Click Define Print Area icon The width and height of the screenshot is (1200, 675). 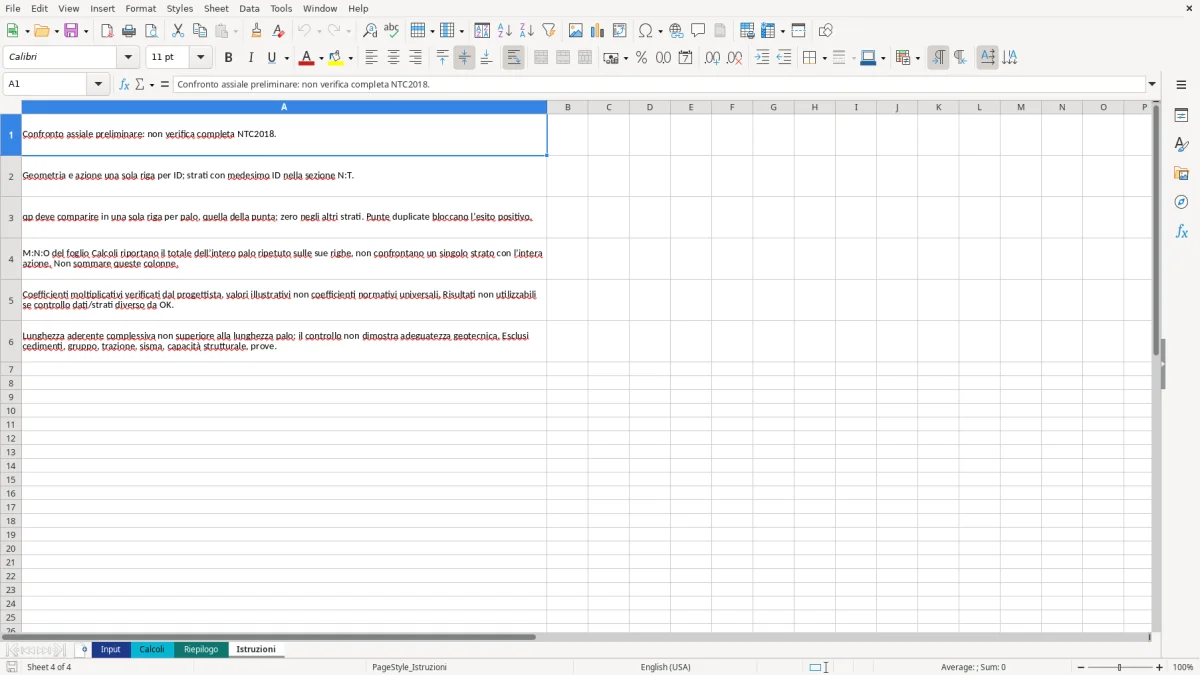pos(747,31)
